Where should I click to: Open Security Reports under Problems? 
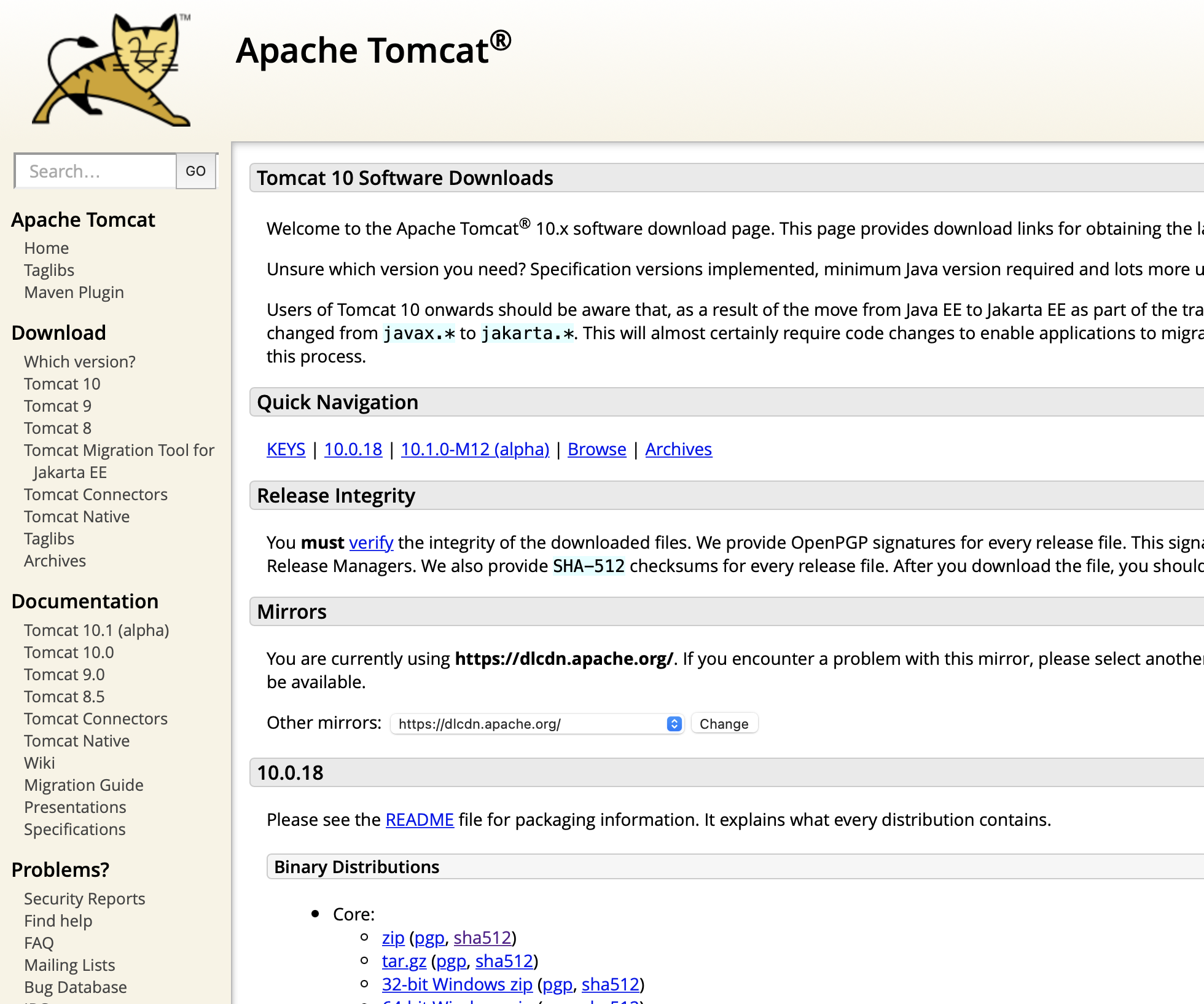[x=84, y=899]
